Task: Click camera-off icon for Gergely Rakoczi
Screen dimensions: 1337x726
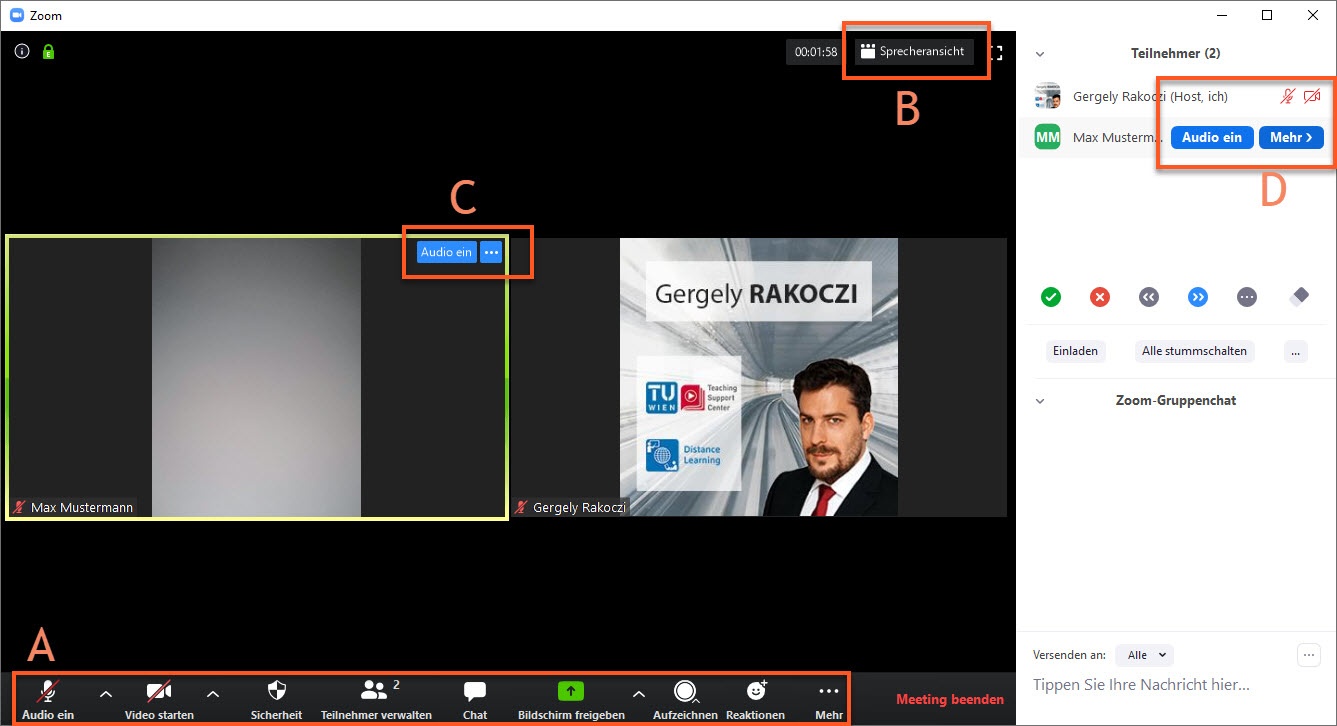Action: pos(1312,97)
